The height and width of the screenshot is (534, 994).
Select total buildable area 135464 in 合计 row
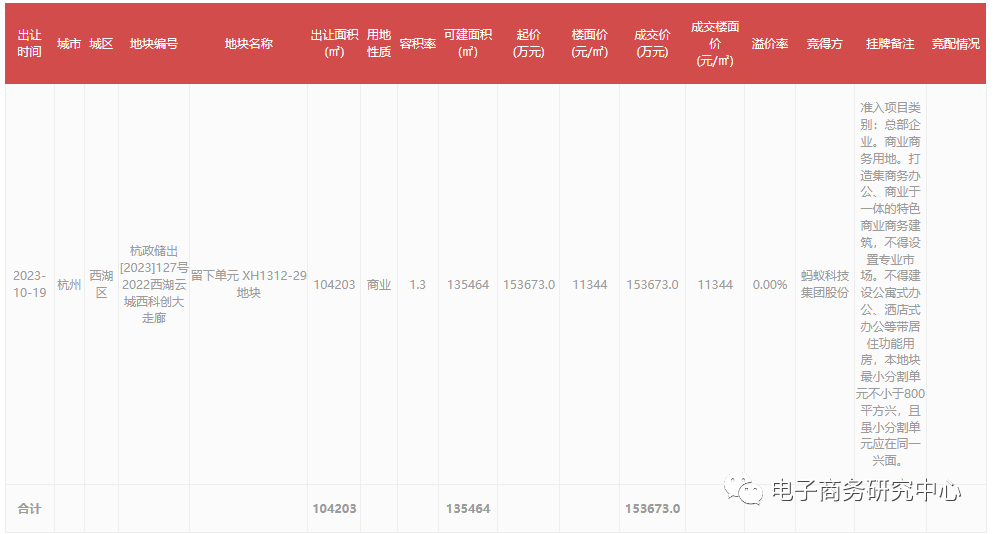point(468,509)
